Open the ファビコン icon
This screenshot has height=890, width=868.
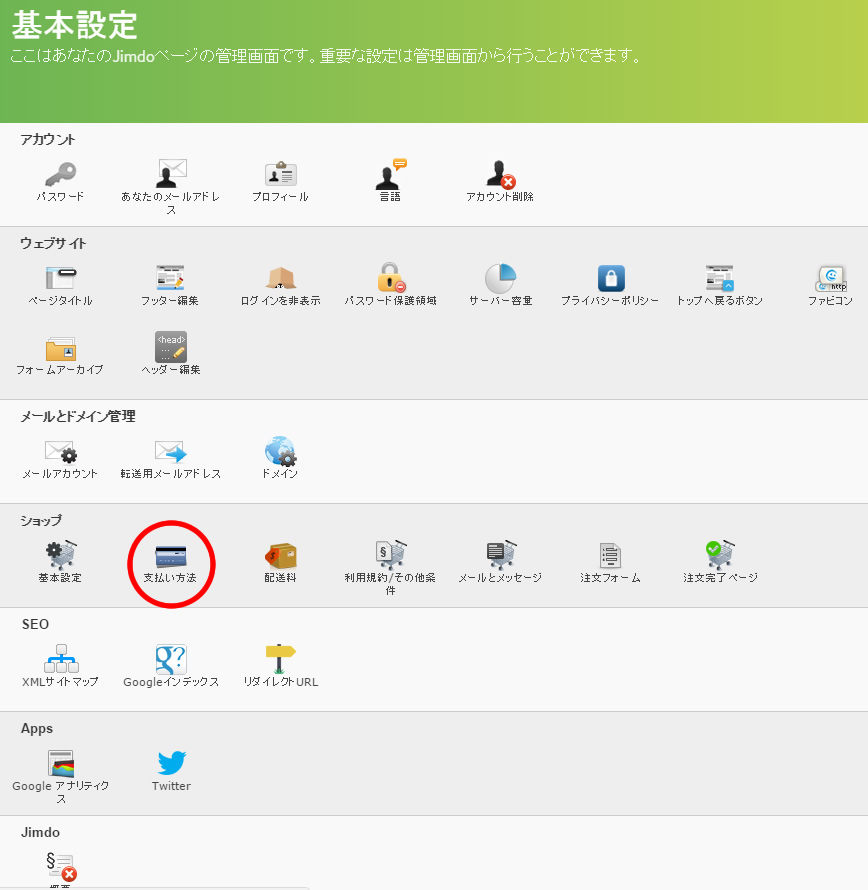tap(831, 279)
